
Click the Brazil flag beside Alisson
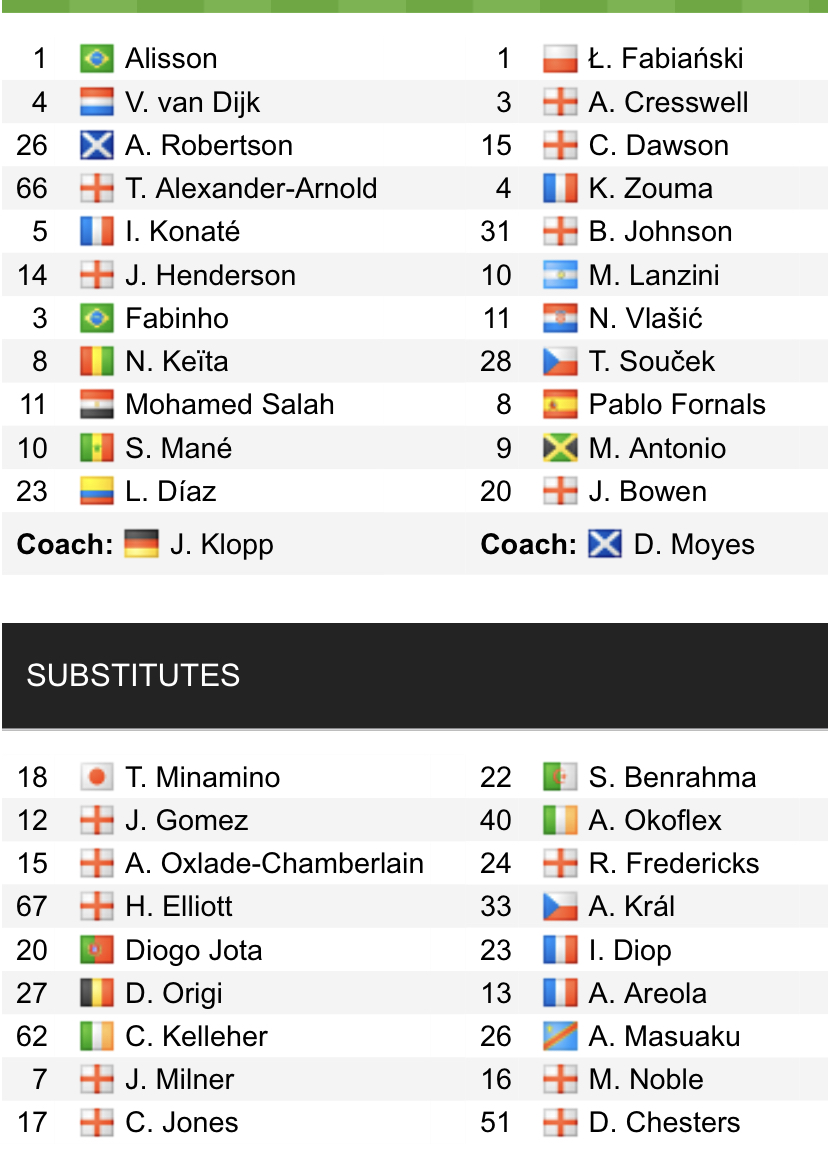tap(97, 59)
